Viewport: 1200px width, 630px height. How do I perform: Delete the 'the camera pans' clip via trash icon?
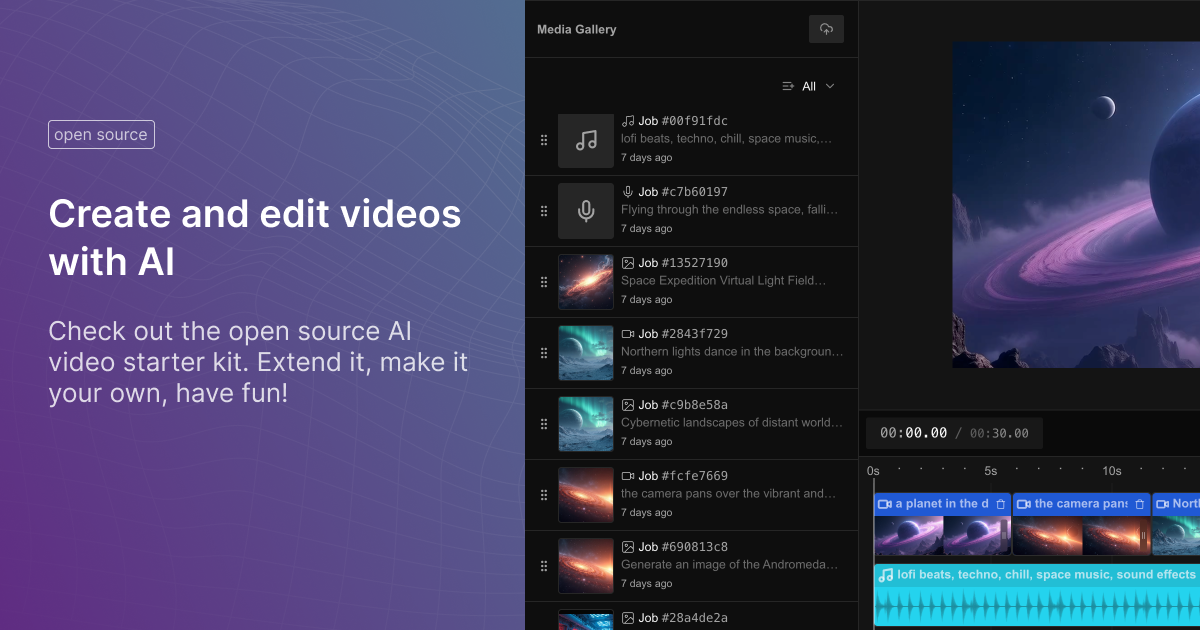(x=1139, y=503)
